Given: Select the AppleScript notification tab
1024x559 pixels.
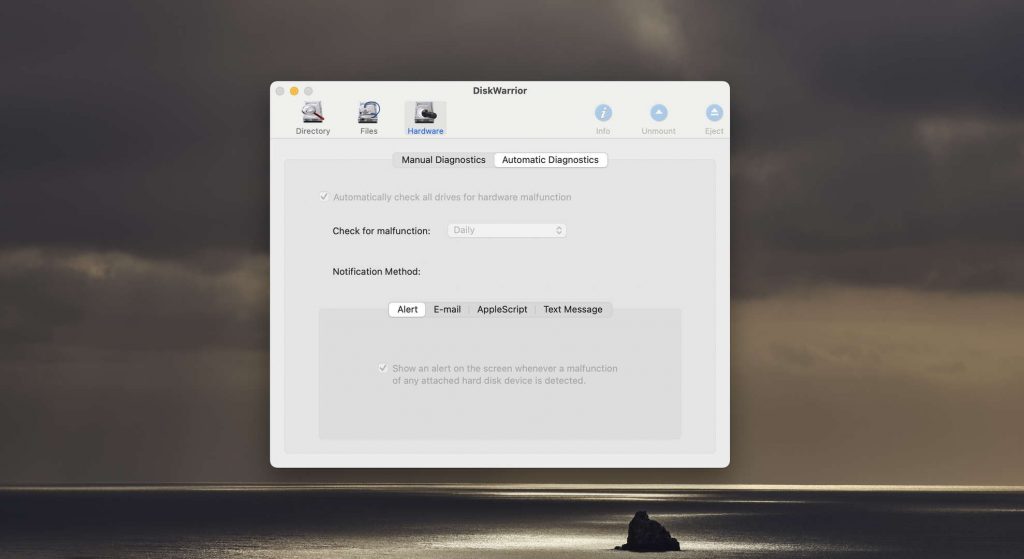Looking at the screenshot, I should pyautogui.click(x=502, y=310).
